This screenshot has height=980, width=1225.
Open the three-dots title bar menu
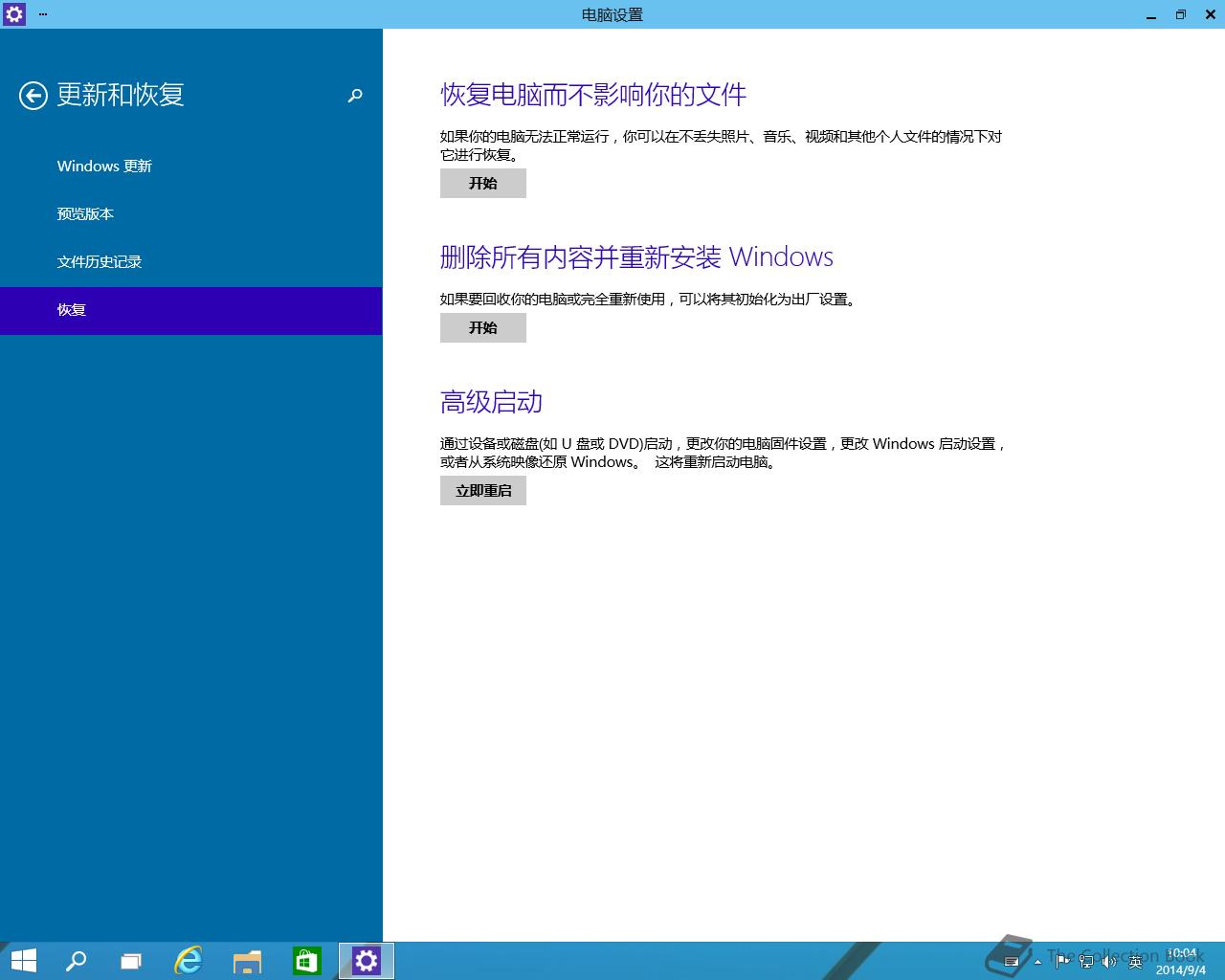[43, 14]
